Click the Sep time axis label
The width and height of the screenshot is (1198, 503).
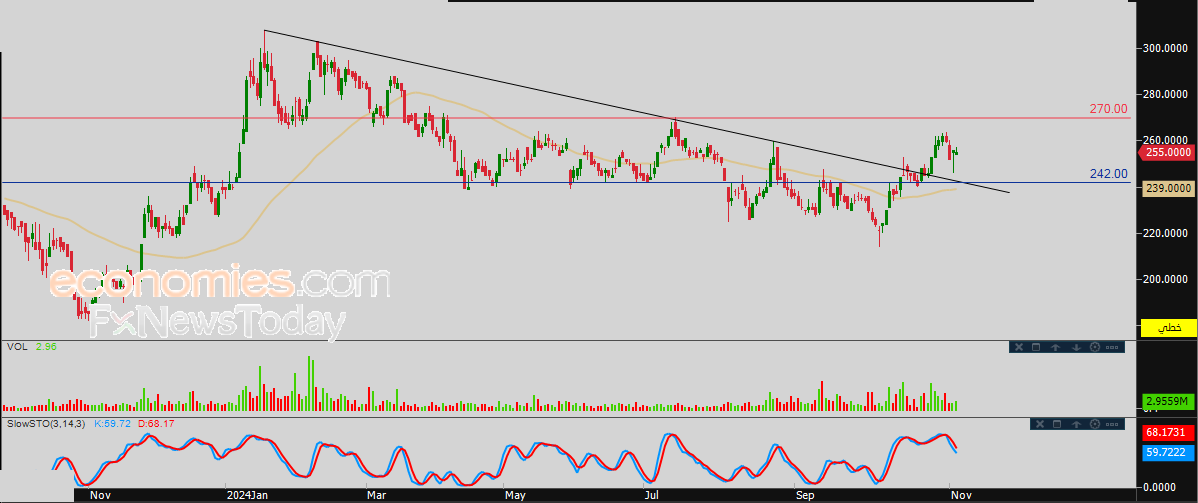[805, 495]
